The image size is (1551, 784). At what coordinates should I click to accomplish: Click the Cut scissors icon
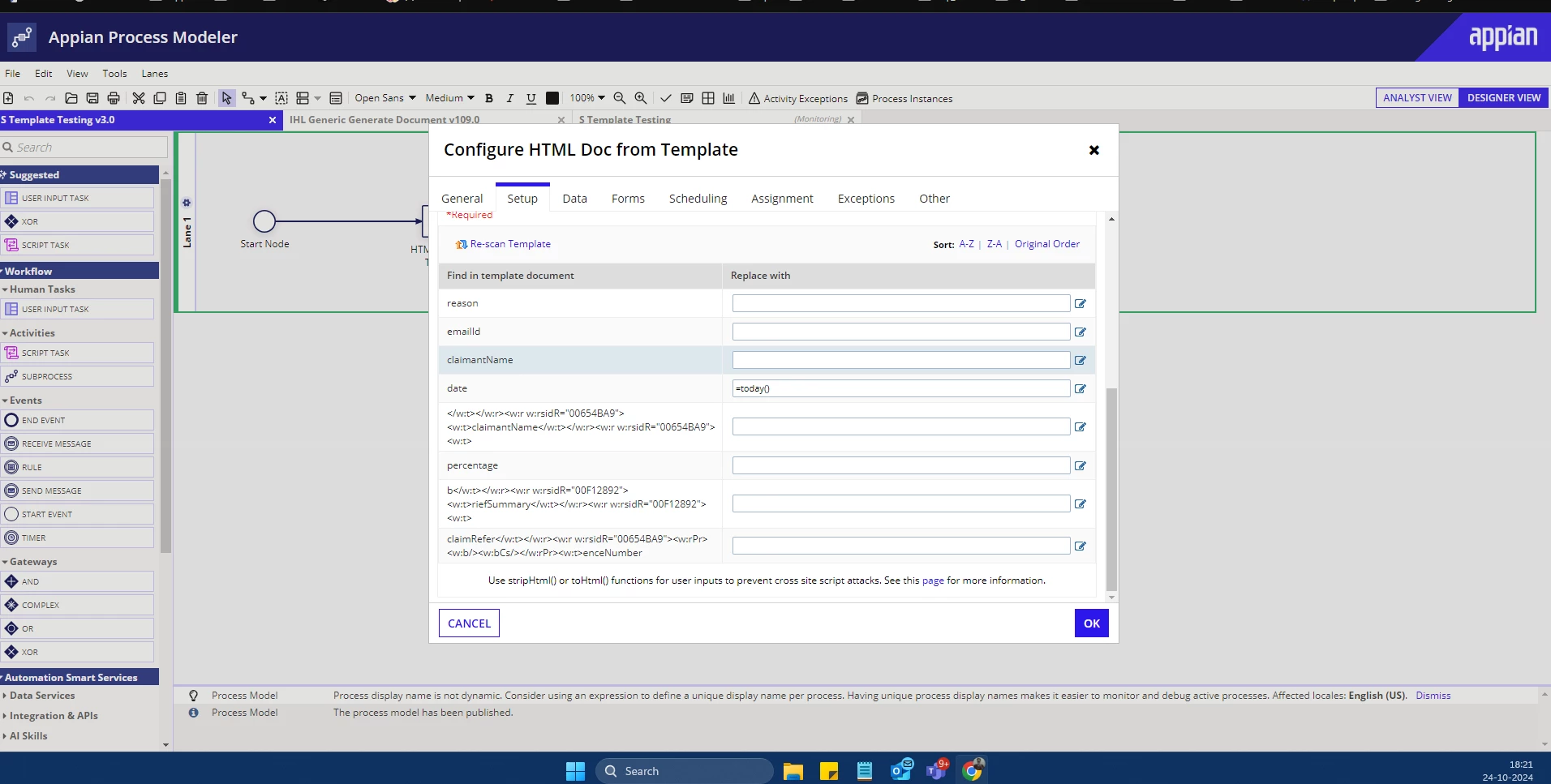(x=139, y=98)
